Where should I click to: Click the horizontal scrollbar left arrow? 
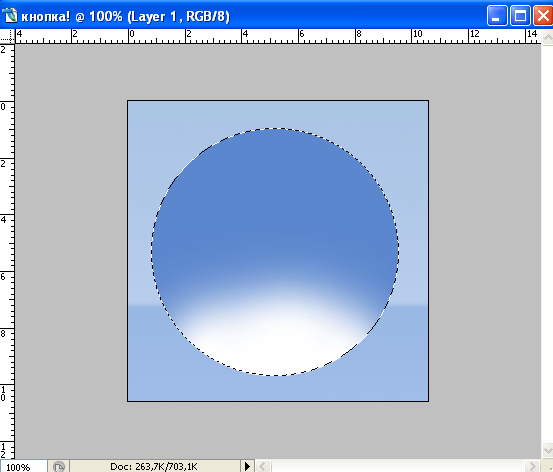click(263, 466)
